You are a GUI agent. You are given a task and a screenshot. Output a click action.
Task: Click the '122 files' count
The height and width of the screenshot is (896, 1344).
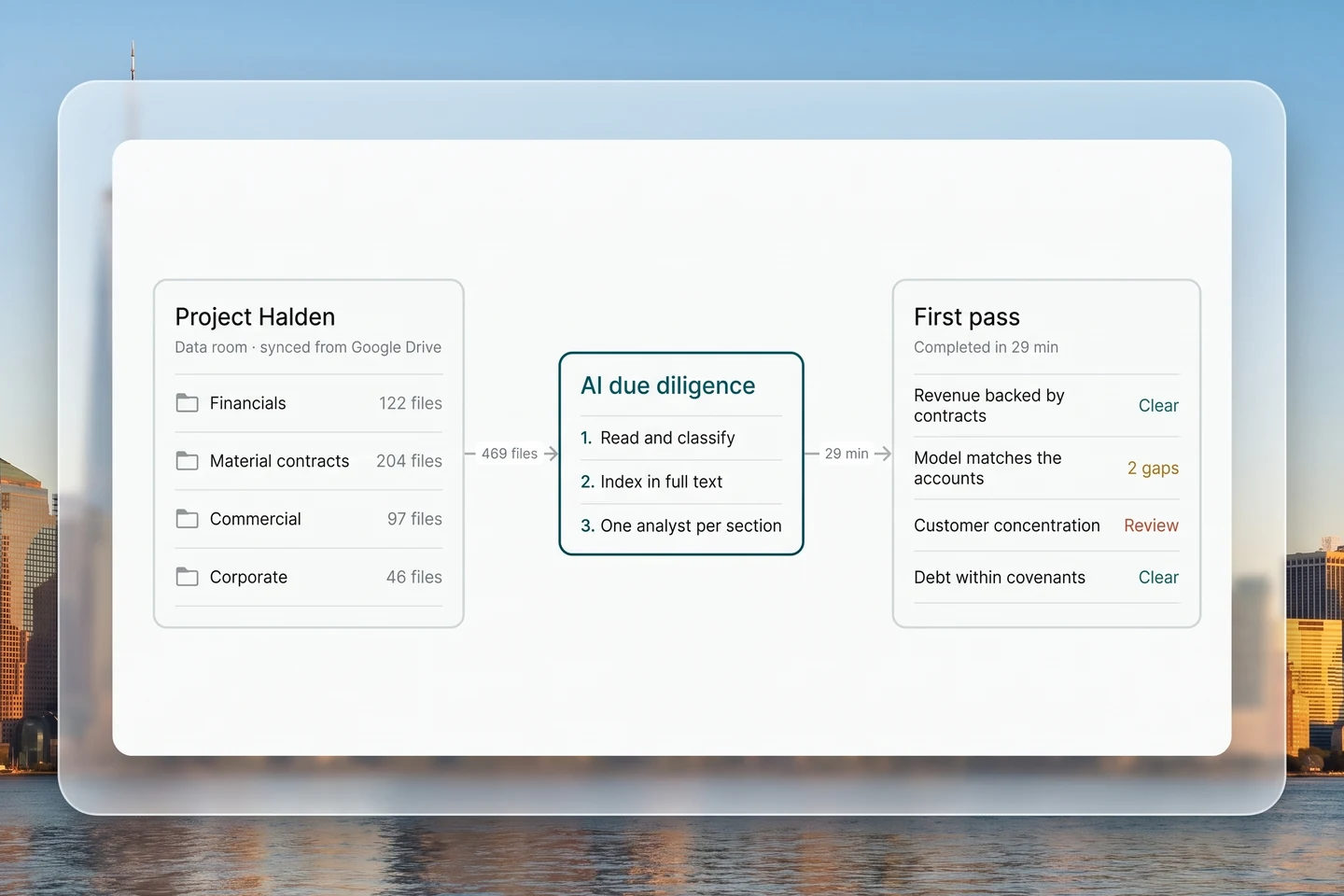pos(411,403)
